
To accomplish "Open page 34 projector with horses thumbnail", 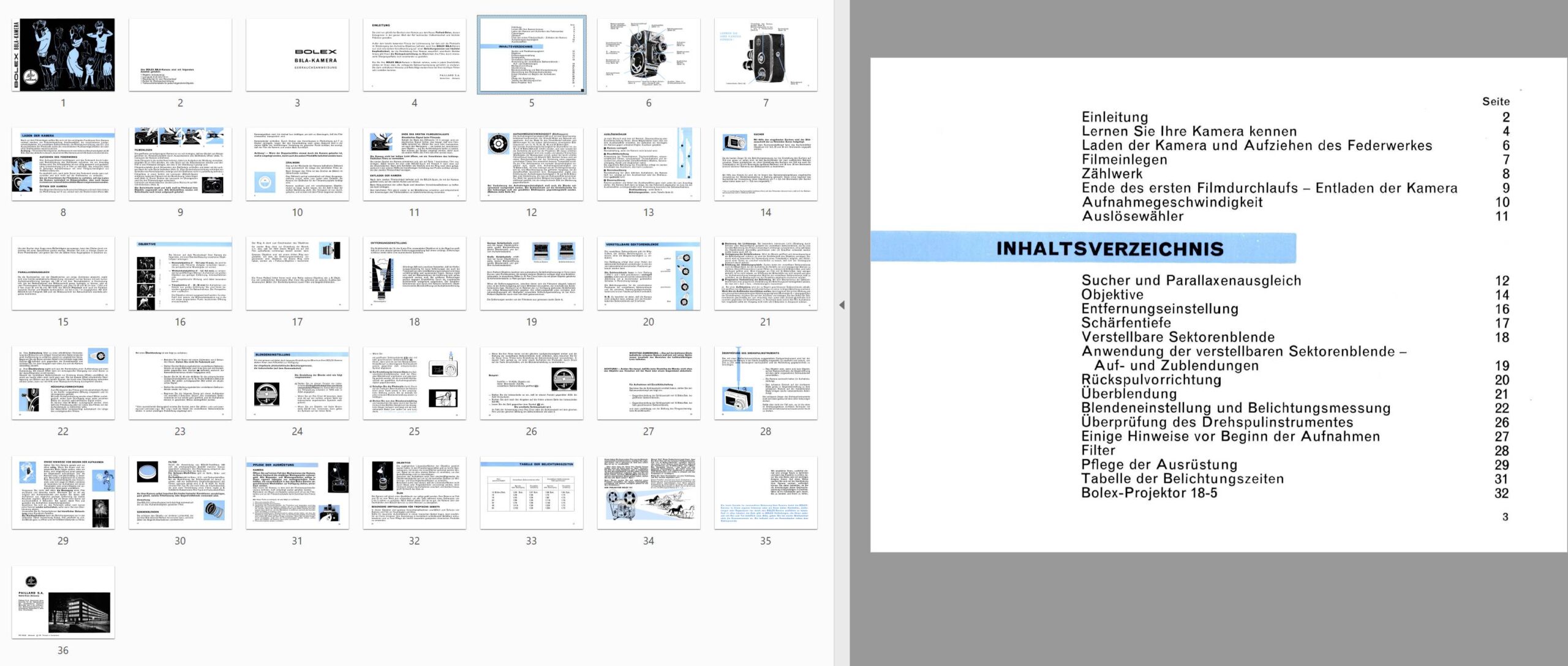I will 648,493.
